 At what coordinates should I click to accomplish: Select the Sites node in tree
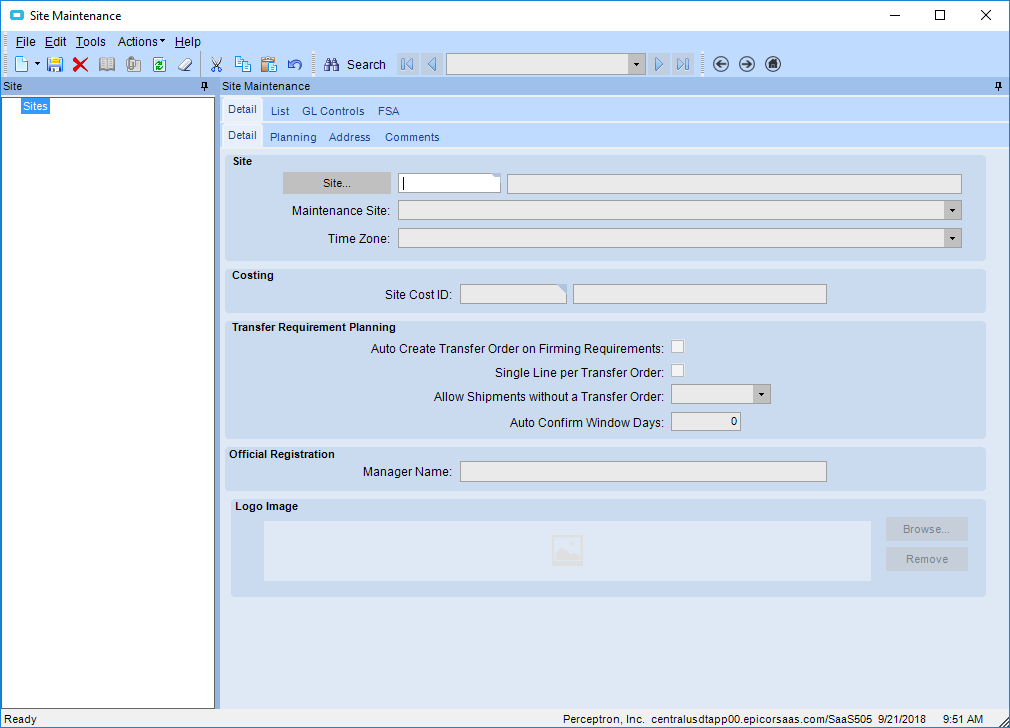coord(35,106)
